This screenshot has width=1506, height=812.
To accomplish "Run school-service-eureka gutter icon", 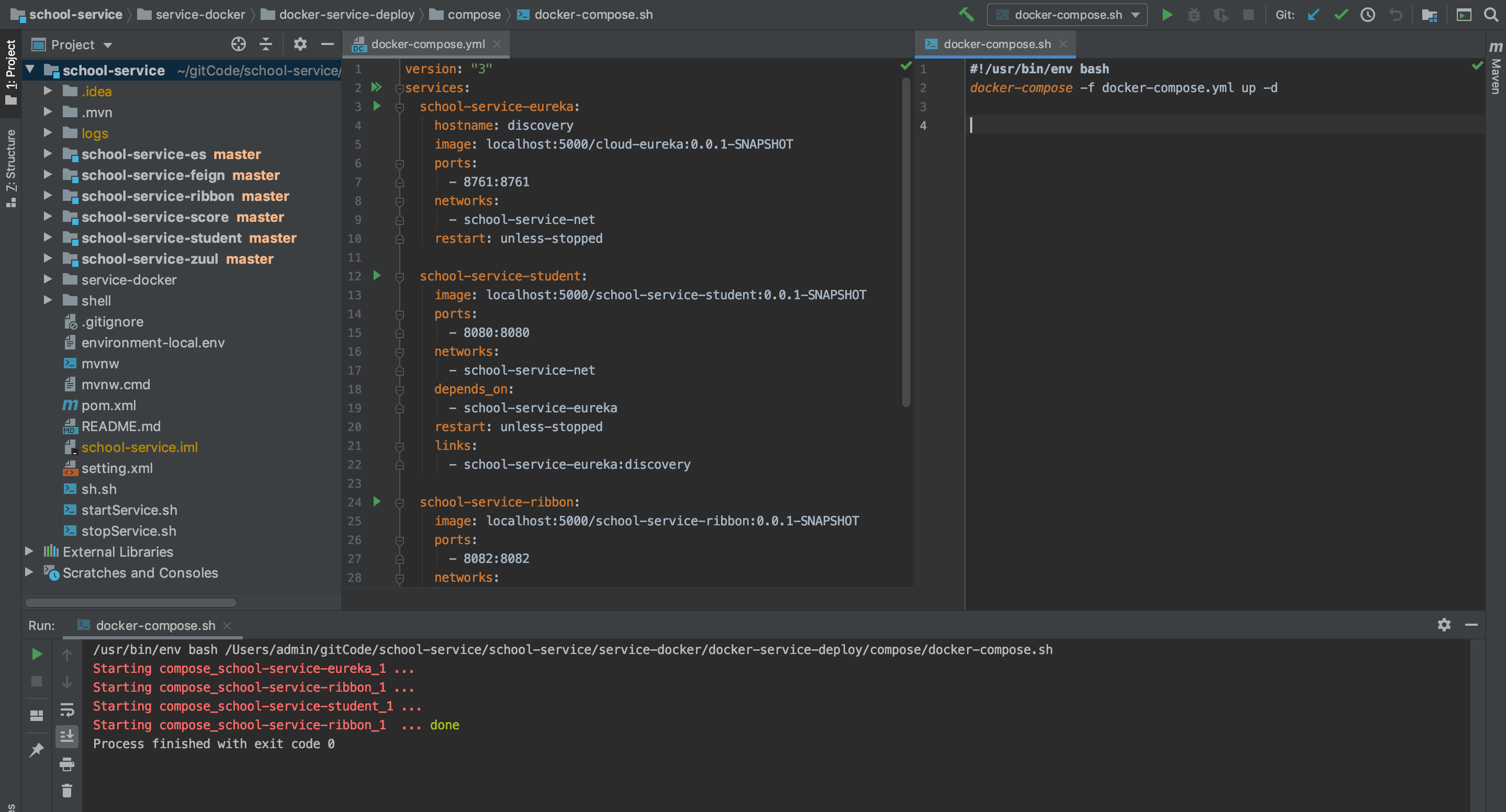I will point(377,106).
